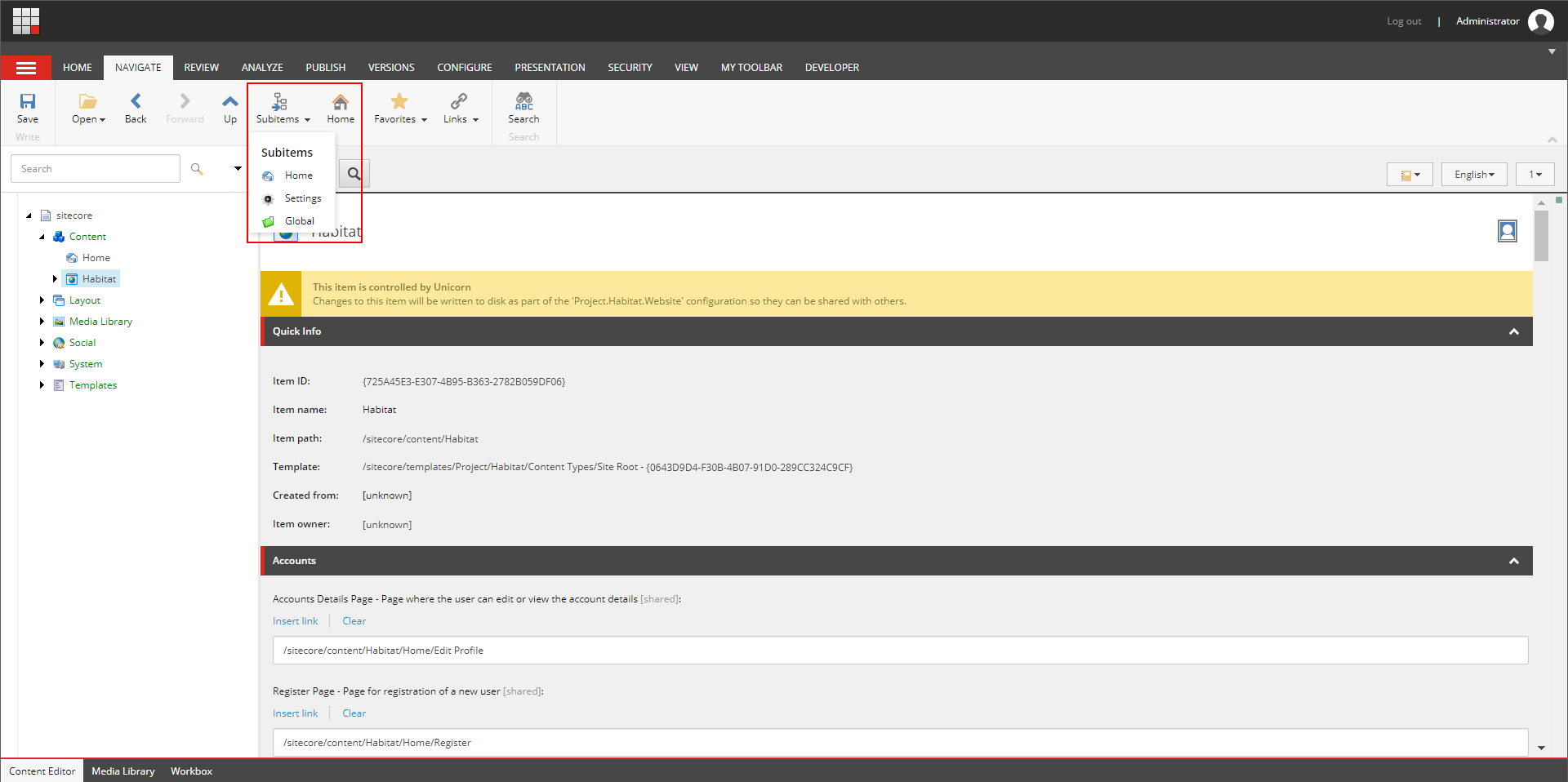Click the Home icon in the ribbon
The width and height of the screenshot is (1568, 782).
(x=341, y=101)
